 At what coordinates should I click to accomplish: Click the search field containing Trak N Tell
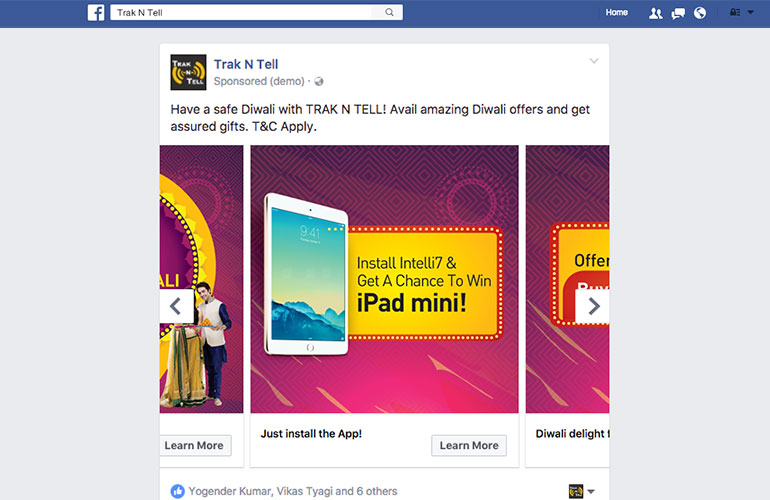tap(256, 12)
